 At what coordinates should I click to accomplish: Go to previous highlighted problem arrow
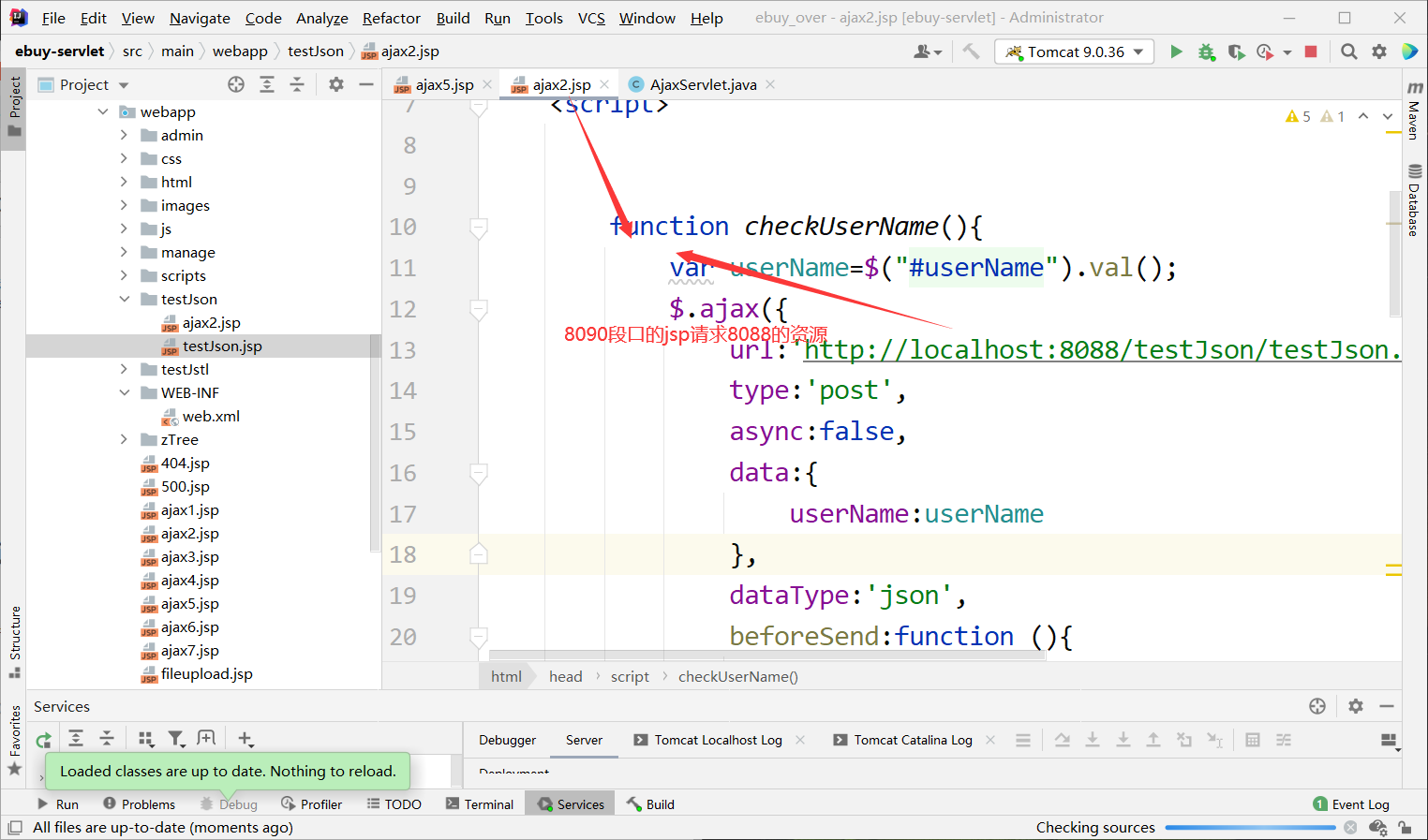point(1363,116)
